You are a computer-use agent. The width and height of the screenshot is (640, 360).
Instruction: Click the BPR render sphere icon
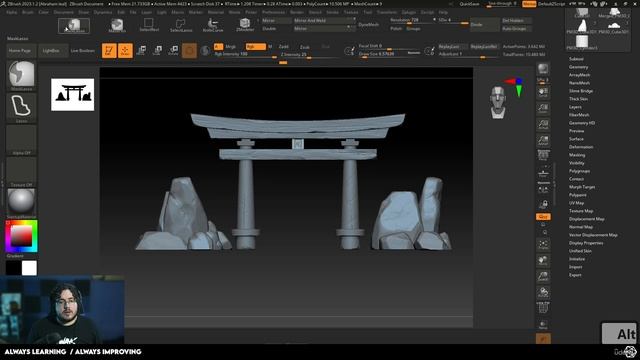pyautogui.click(x=543, y=68)
